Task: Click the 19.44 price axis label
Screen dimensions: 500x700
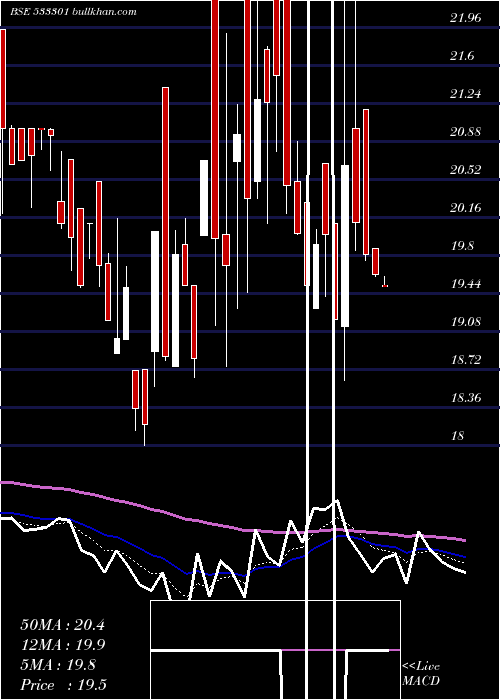Action: coord(466,283)
